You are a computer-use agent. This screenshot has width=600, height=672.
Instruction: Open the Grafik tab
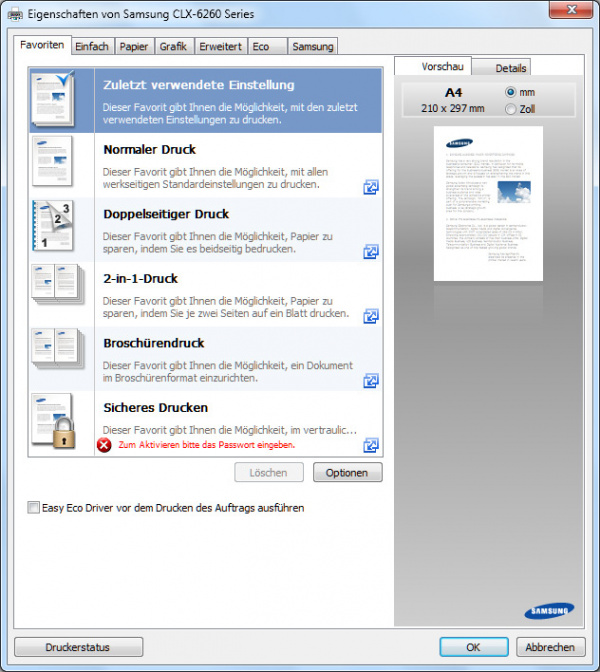[x=173, y=46]
